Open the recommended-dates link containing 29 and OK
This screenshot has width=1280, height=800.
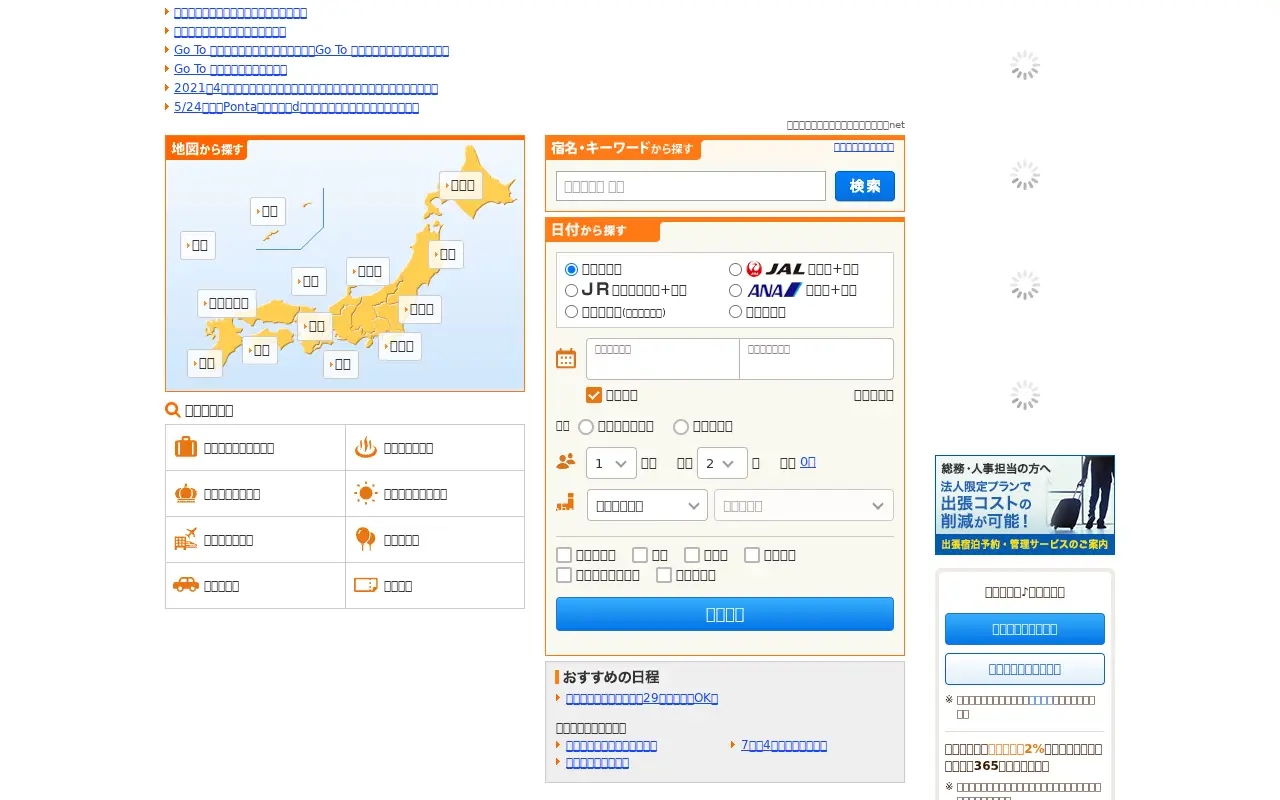[642, 698]
